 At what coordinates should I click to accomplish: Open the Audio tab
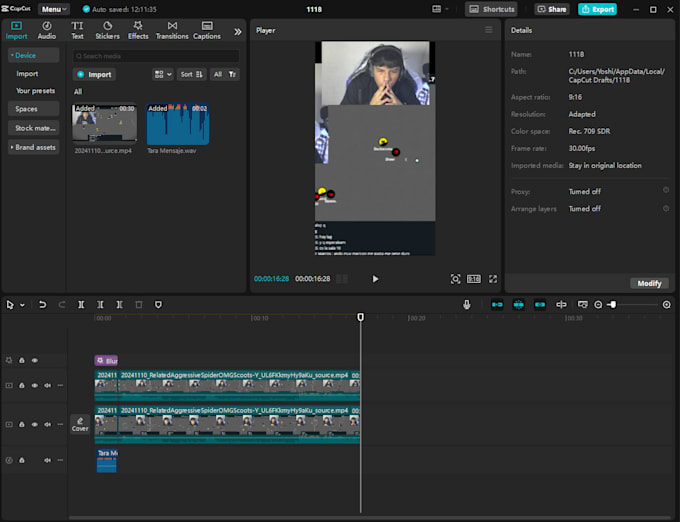click(x=47, y=30)
